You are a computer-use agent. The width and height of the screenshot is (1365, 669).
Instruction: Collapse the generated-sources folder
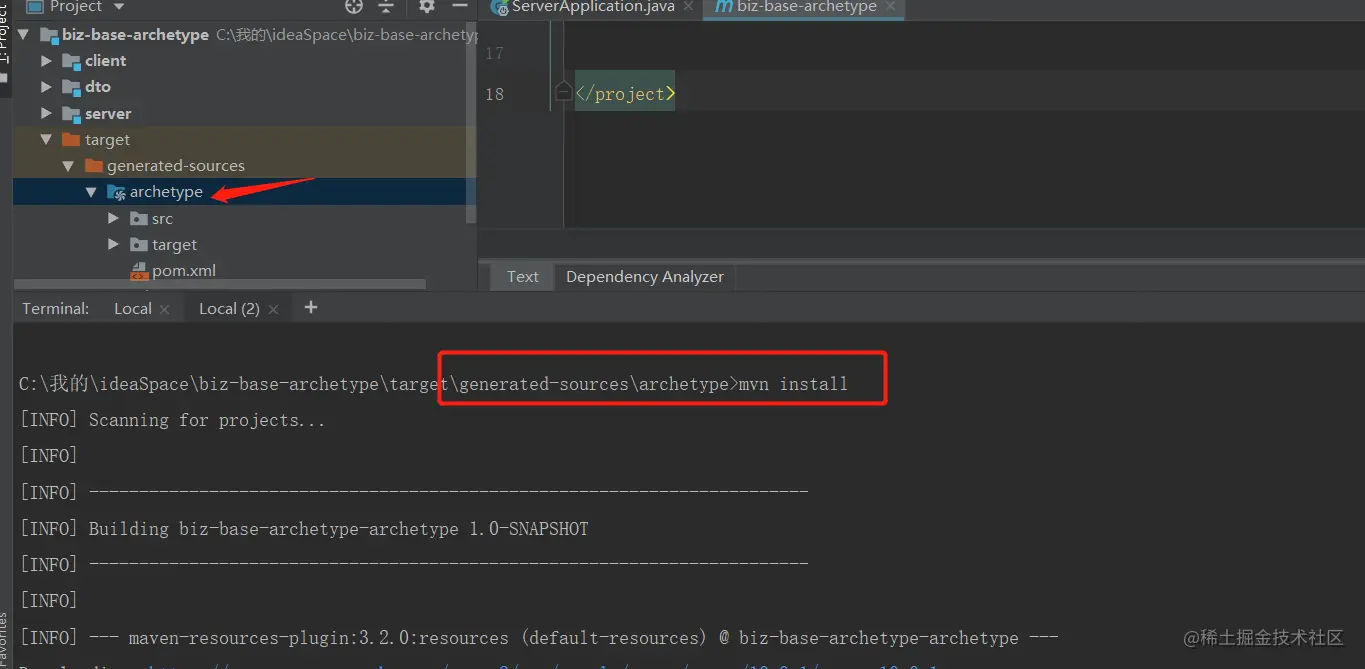68,166
